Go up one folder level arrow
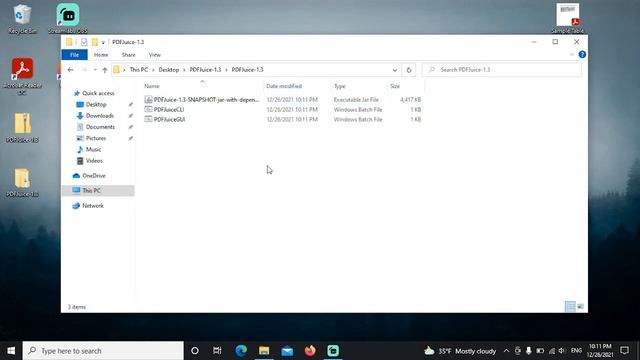The height and width of the screenshot is (360, 640). [105, 70]
